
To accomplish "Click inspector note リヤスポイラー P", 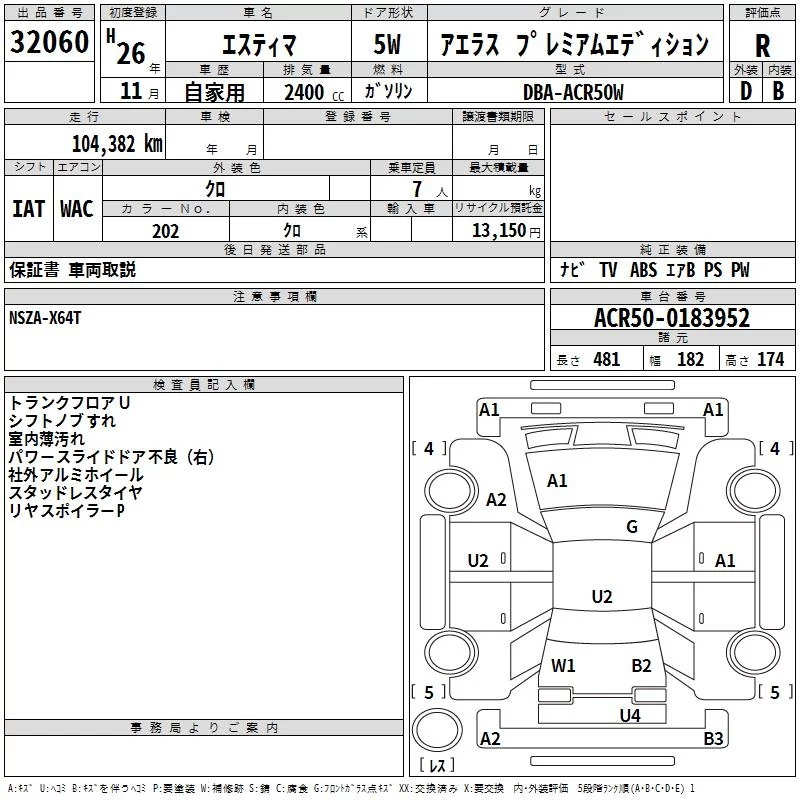I will click(66, 510).
